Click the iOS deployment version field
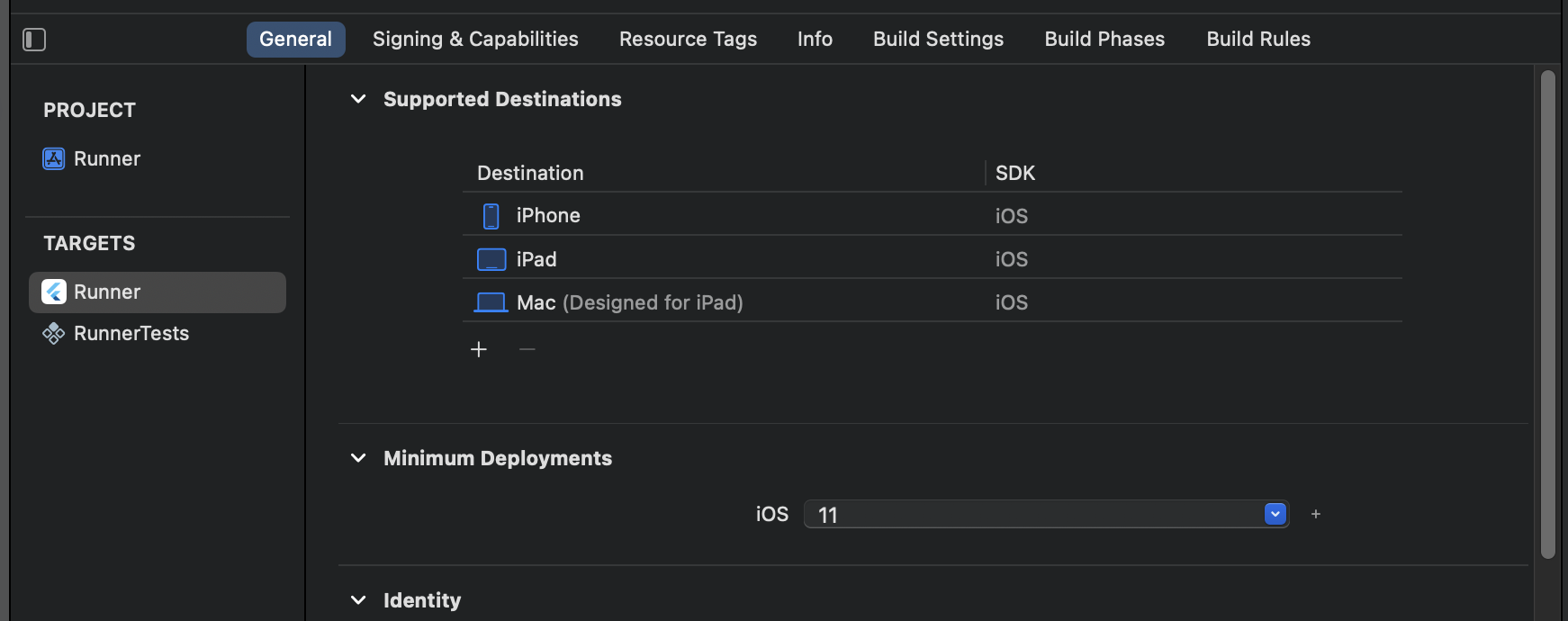The image size is (1568, 621). coord(1035,515)
